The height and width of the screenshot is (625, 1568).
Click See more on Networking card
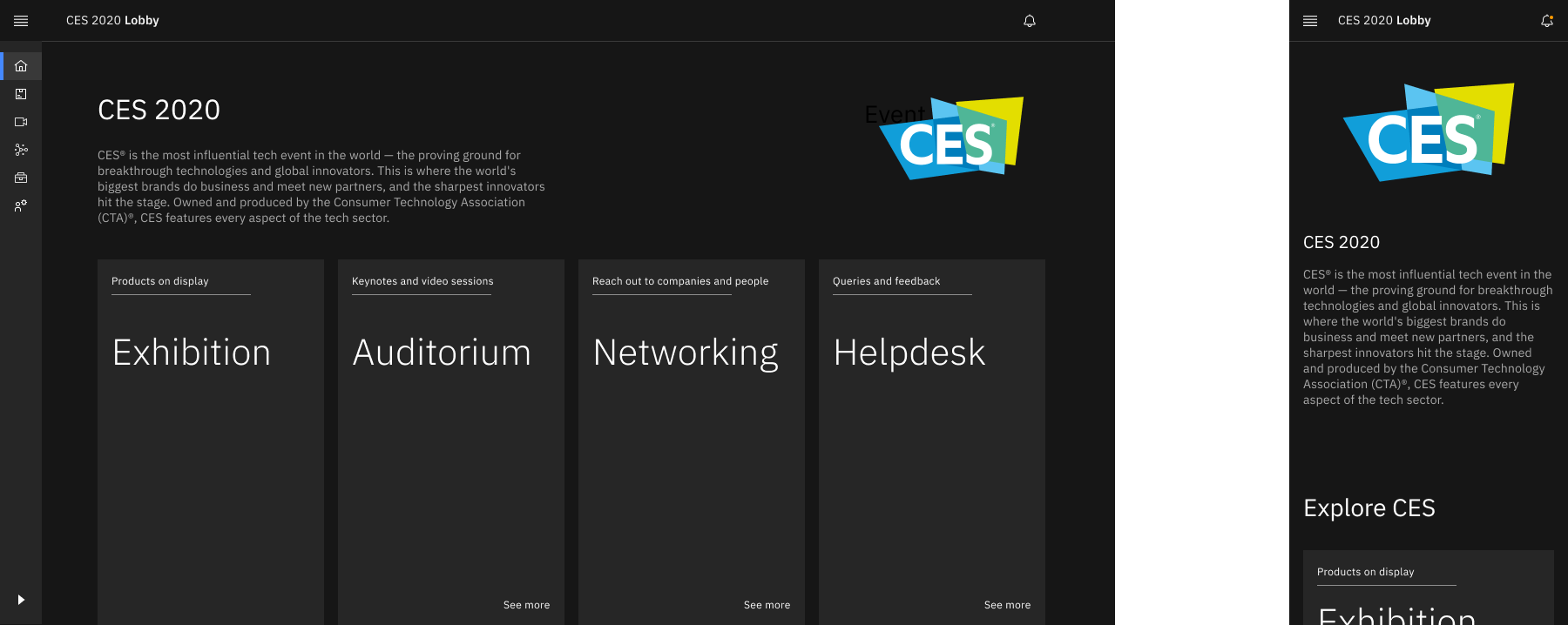pyautogui.click(x=767, y=605)
